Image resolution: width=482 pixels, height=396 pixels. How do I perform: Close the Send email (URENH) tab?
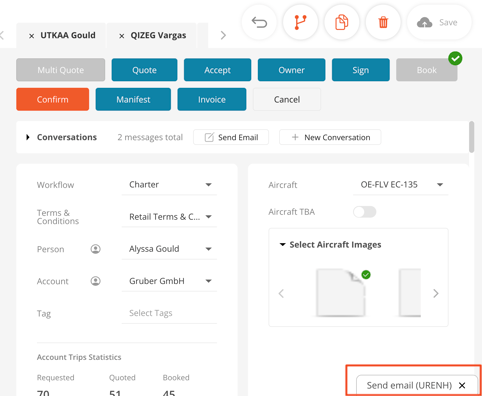pos(462,385)
